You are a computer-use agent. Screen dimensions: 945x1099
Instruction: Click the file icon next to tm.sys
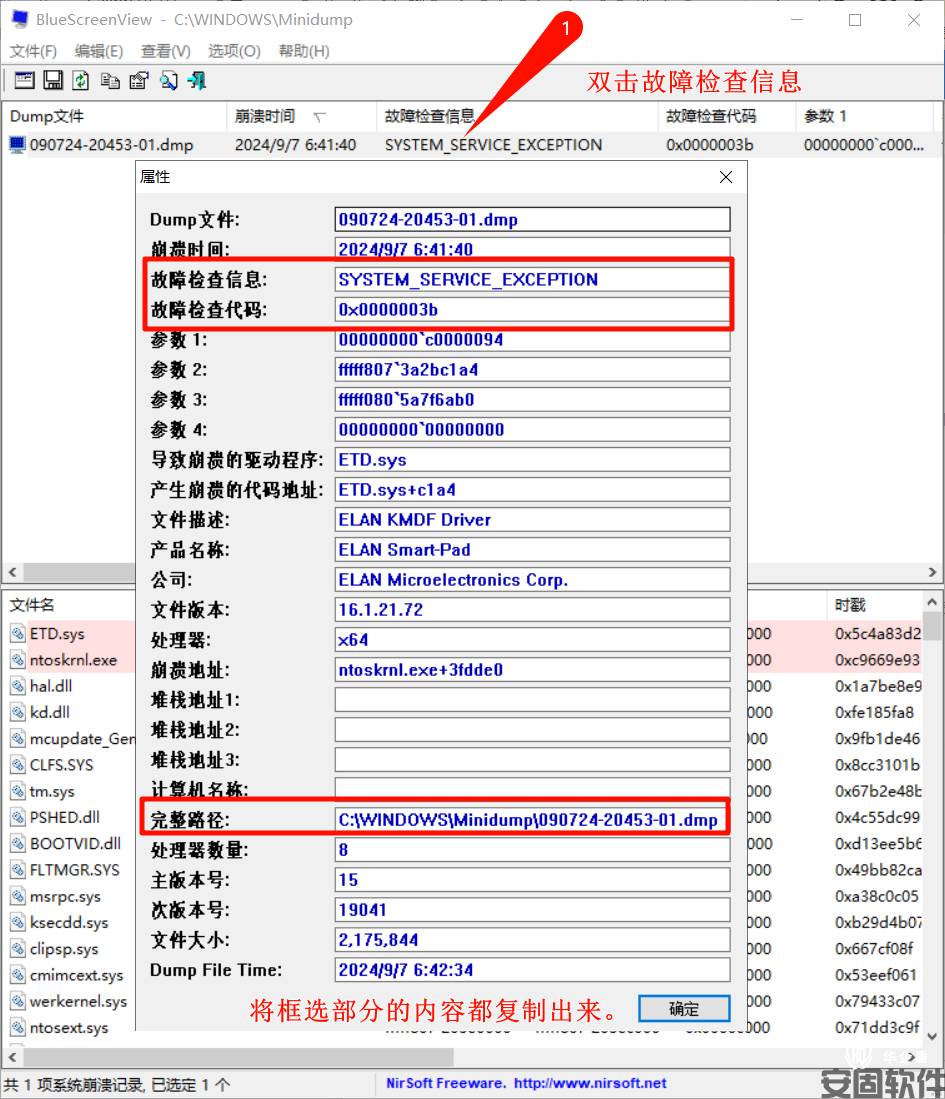18,791
